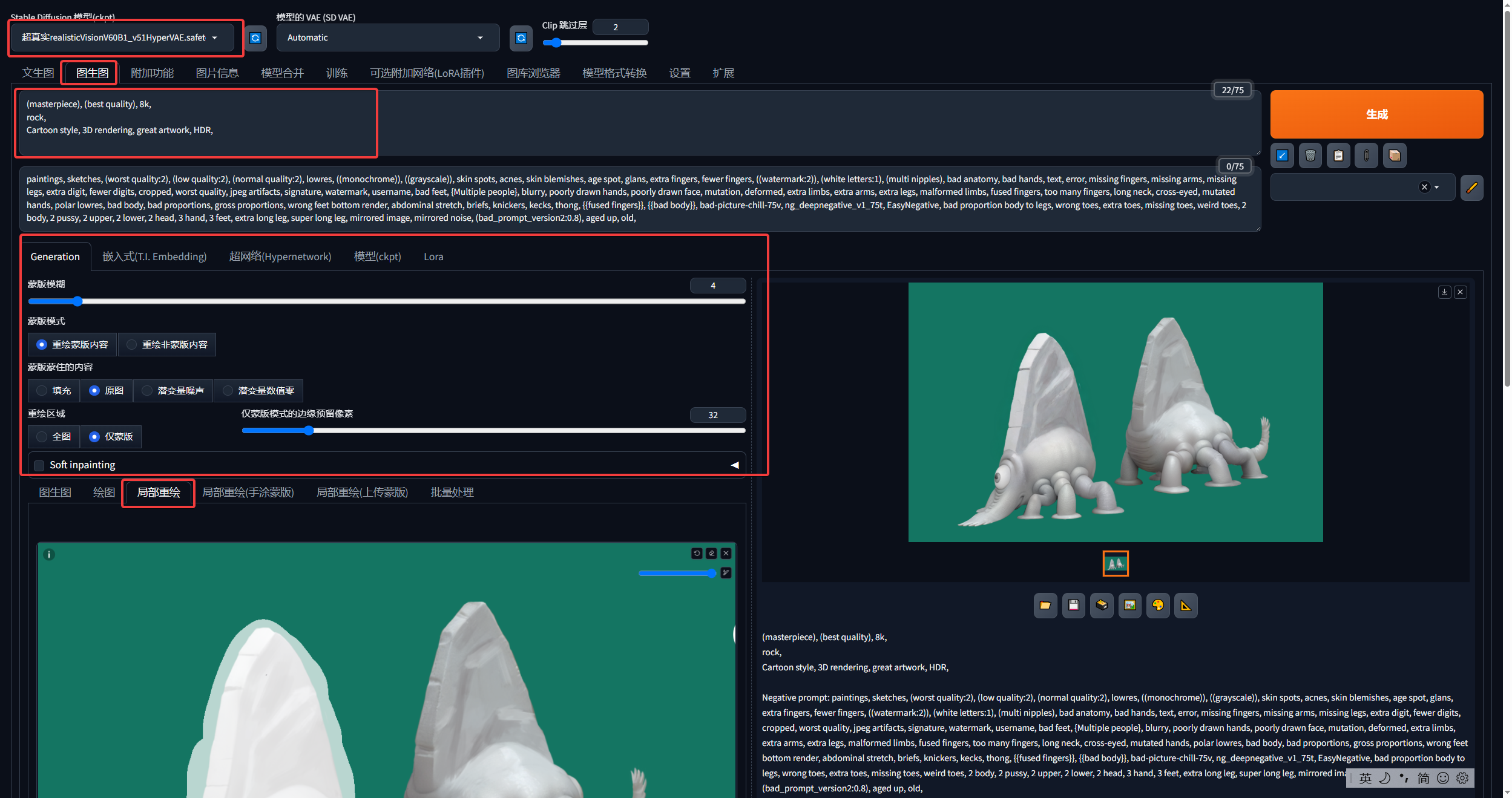The width and height of the screenshot is (1512, 798).
Task: Expand the Soft inpainting section arrow
Action: click(735, 465)
